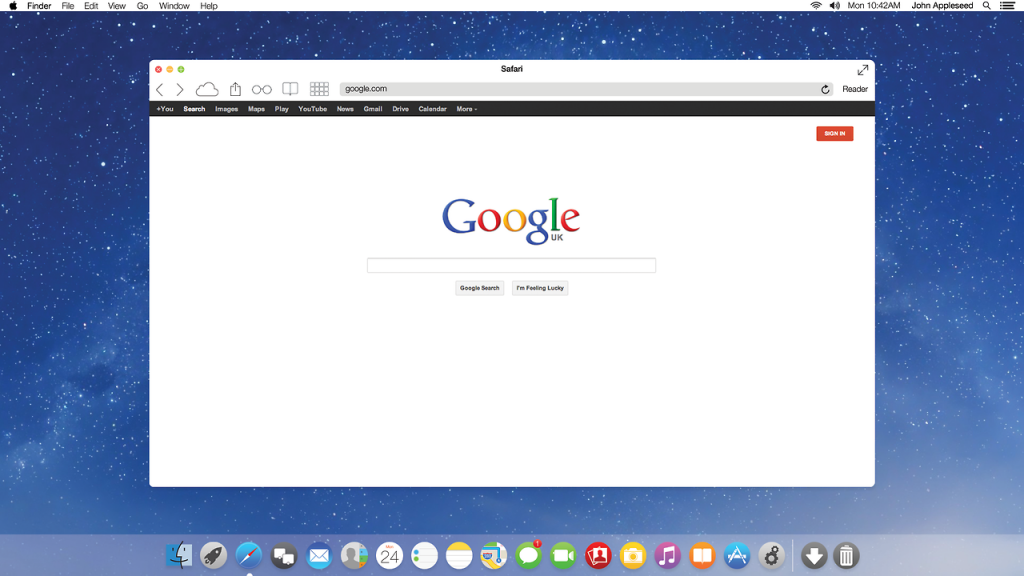Open the App Store dock icon
The width and height of the screenshot is (1024, 576).
[x=737, y=555]
